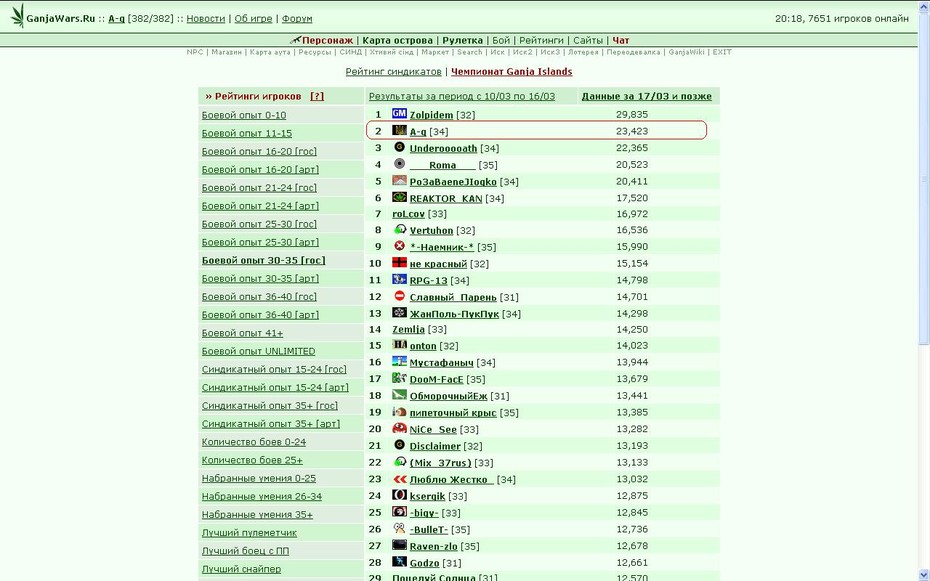Screen dimensions: 930x581
Task: Select Результаты за период с 10/03 по 16/03
Action: tap(462, 96)
